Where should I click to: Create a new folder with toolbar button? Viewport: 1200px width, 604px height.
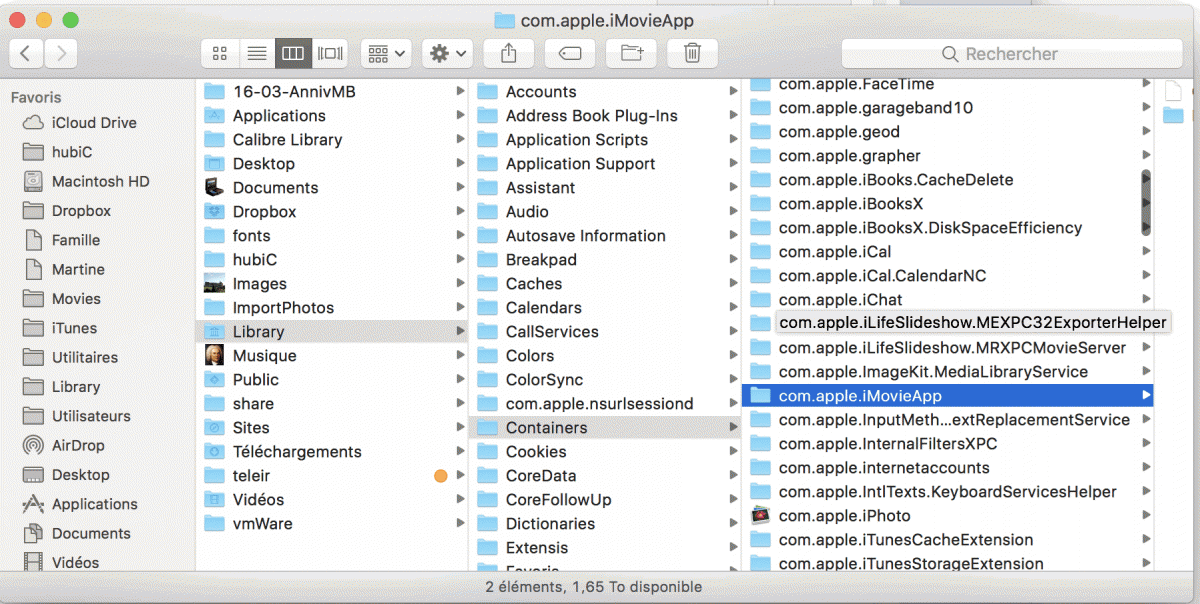[632, 53]
